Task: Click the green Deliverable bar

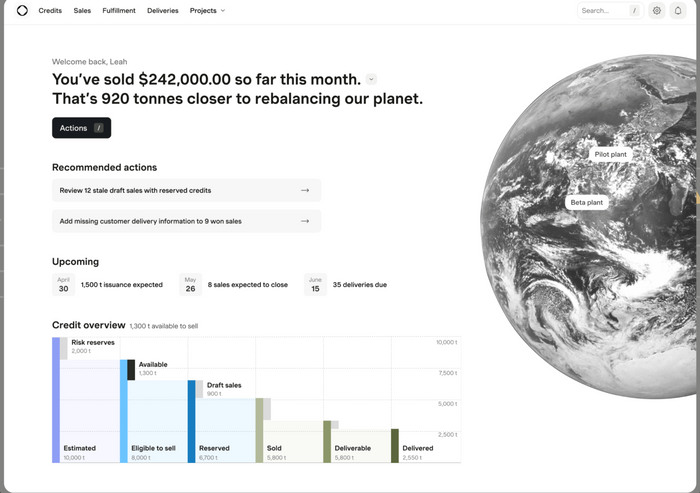Action: (327, 442)
